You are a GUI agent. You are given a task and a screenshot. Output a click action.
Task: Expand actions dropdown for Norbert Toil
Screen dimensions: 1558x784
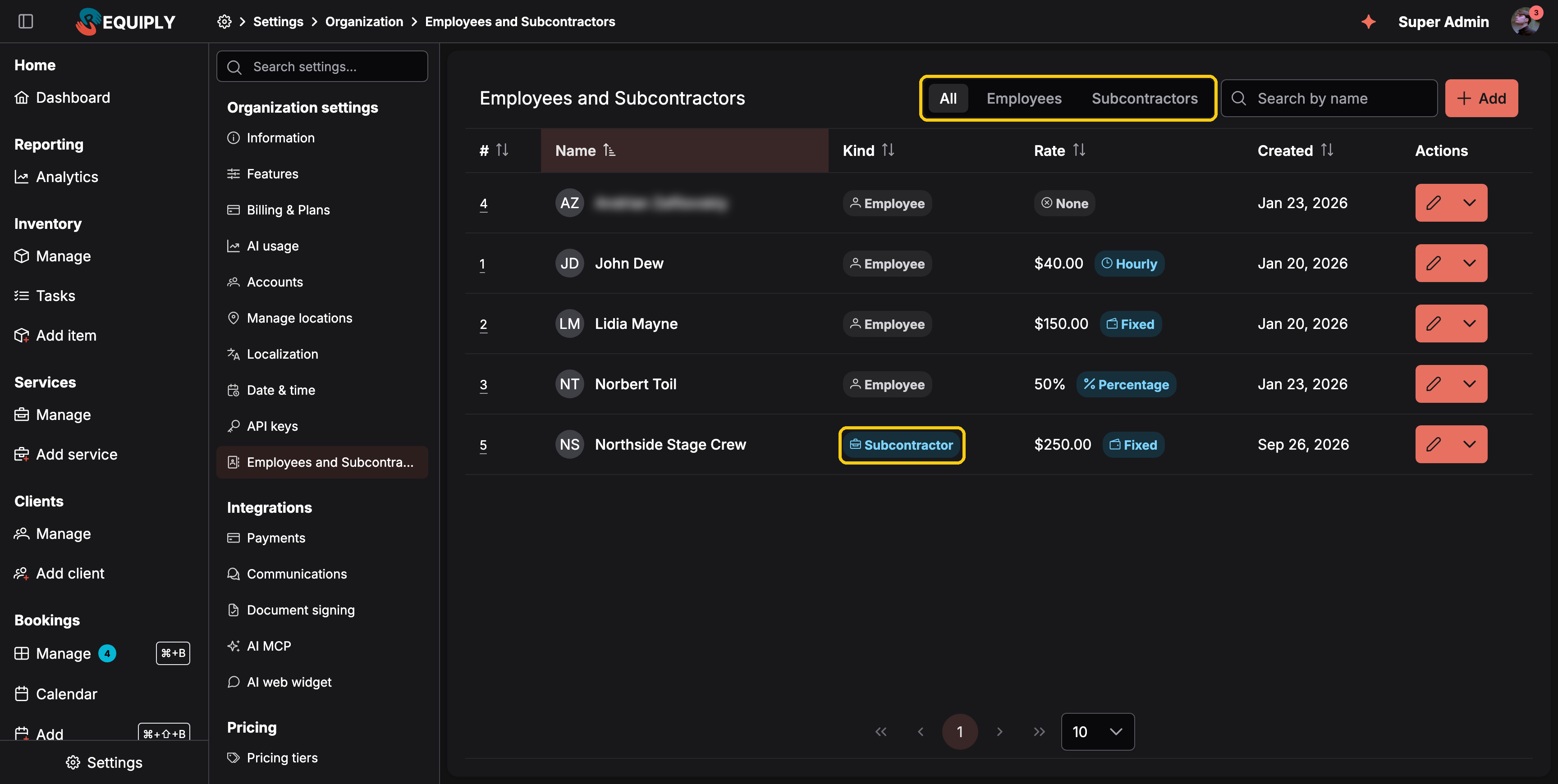1470,384
